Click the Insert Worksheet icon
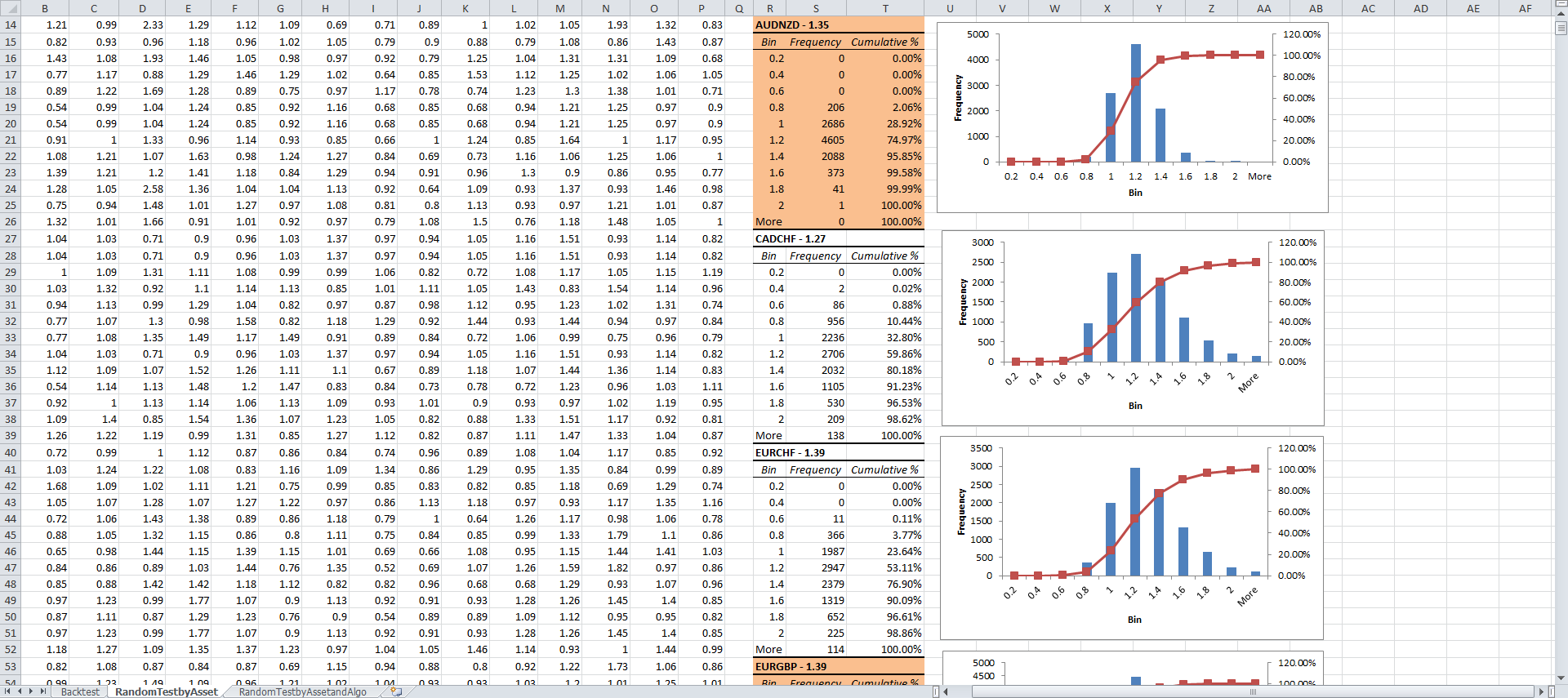 397,691
